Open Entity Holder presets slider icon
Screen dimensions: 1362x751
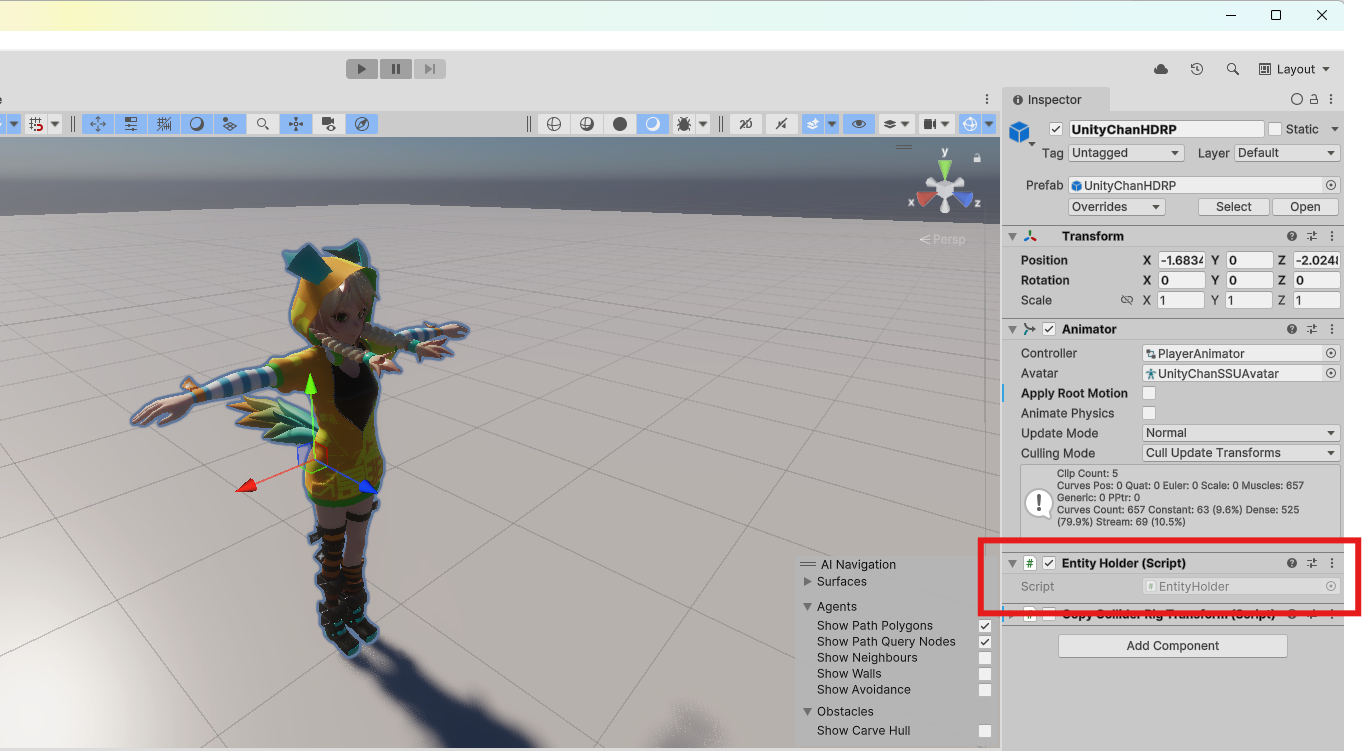click(1312, 563)
